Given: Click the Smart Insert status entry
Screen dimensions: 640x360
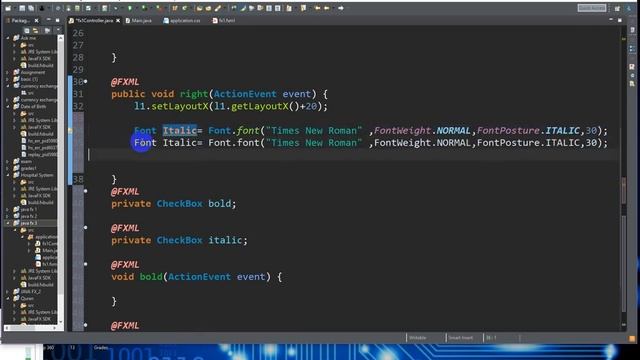Looking at the screenshot, I should click(x=461, y=338).
